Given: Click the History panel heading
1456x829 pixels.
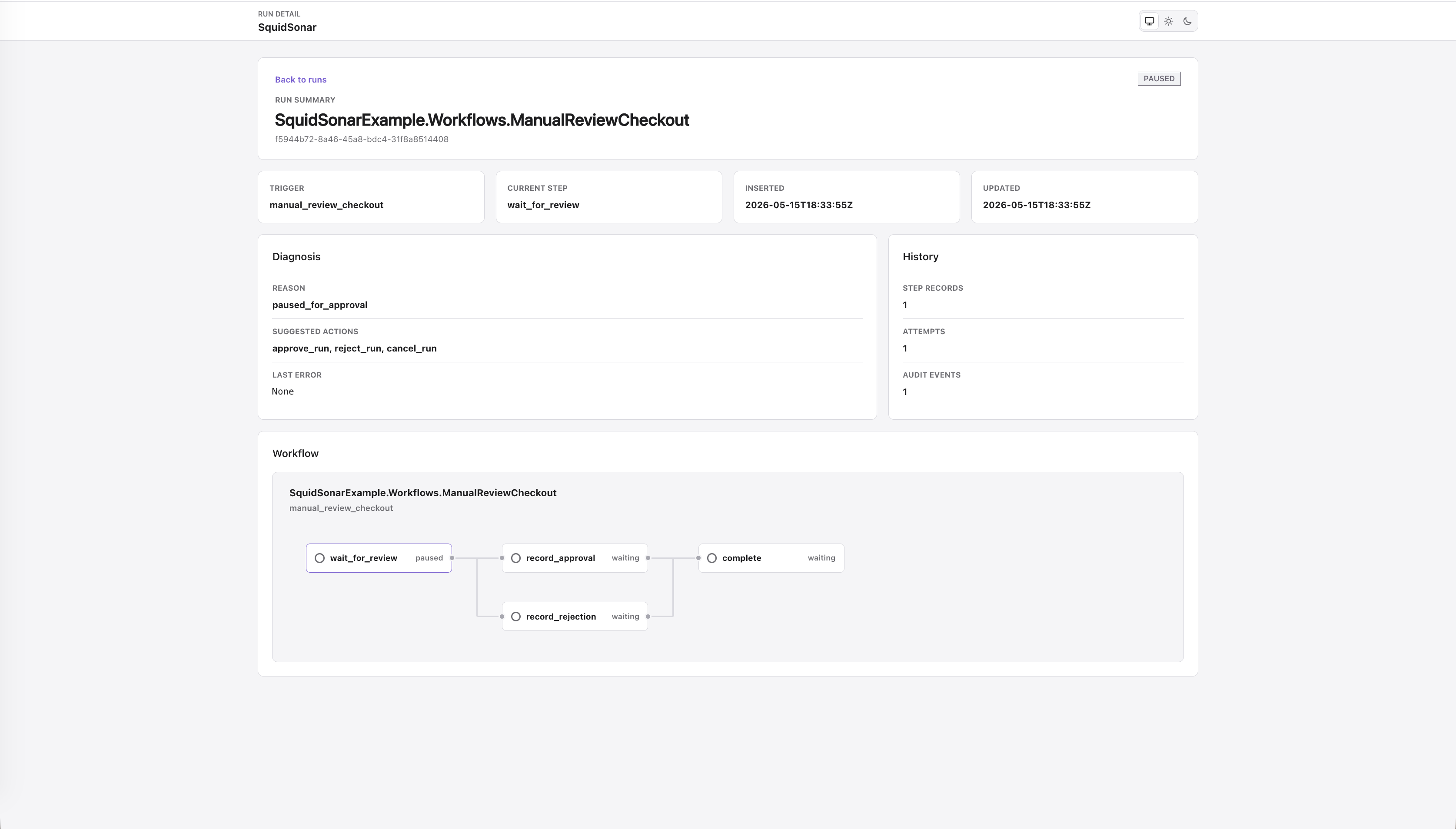Looking at the screenshot, I should [x=920, y=257].
